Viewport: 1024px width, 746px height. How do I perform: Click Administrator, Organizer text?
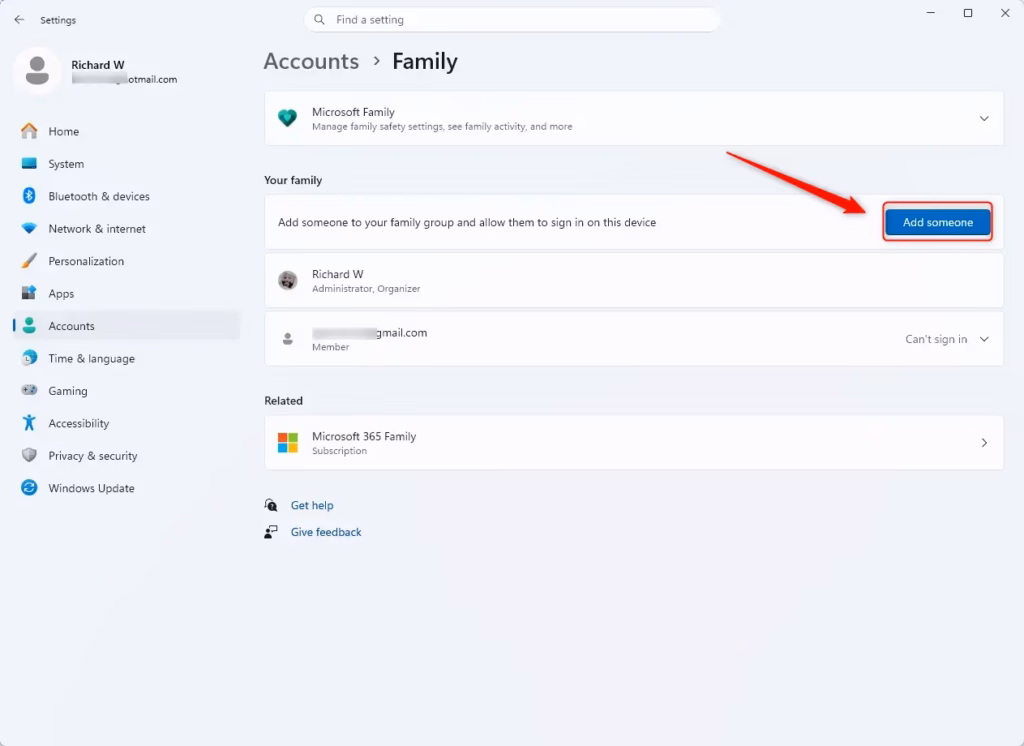[366, 288]
